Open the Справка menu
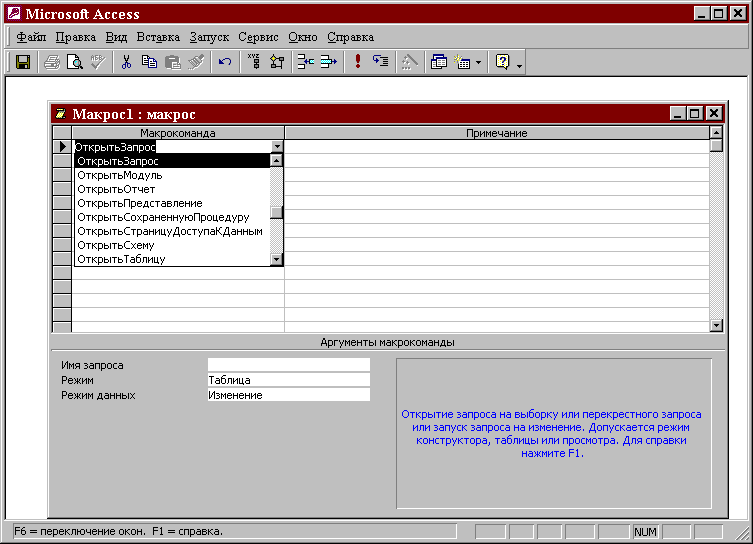The image size is (753, 544). 351,37
